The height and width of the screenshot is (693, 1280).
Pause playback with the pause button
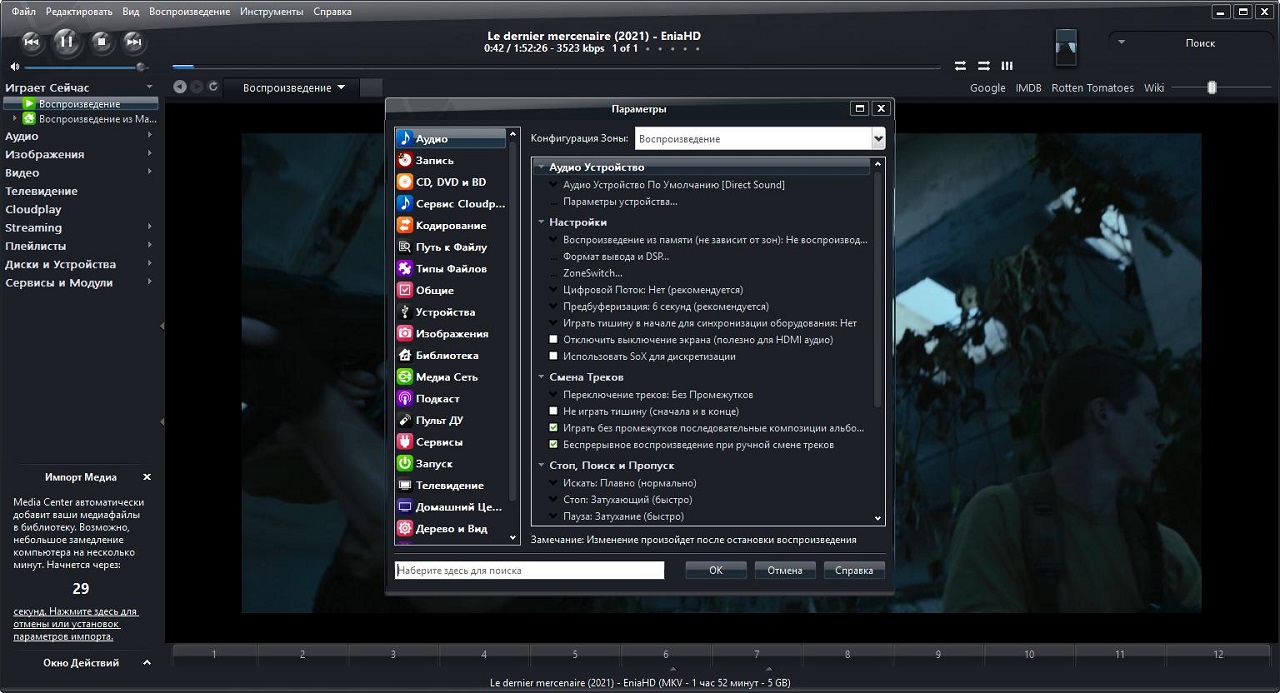(x=66, y=41)
